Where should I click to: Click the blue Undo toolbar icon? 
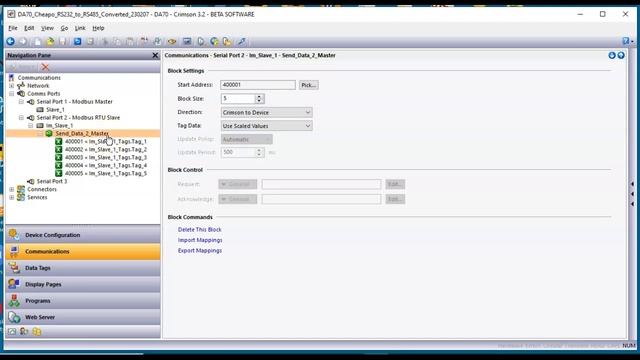click(x=77, y=41)
